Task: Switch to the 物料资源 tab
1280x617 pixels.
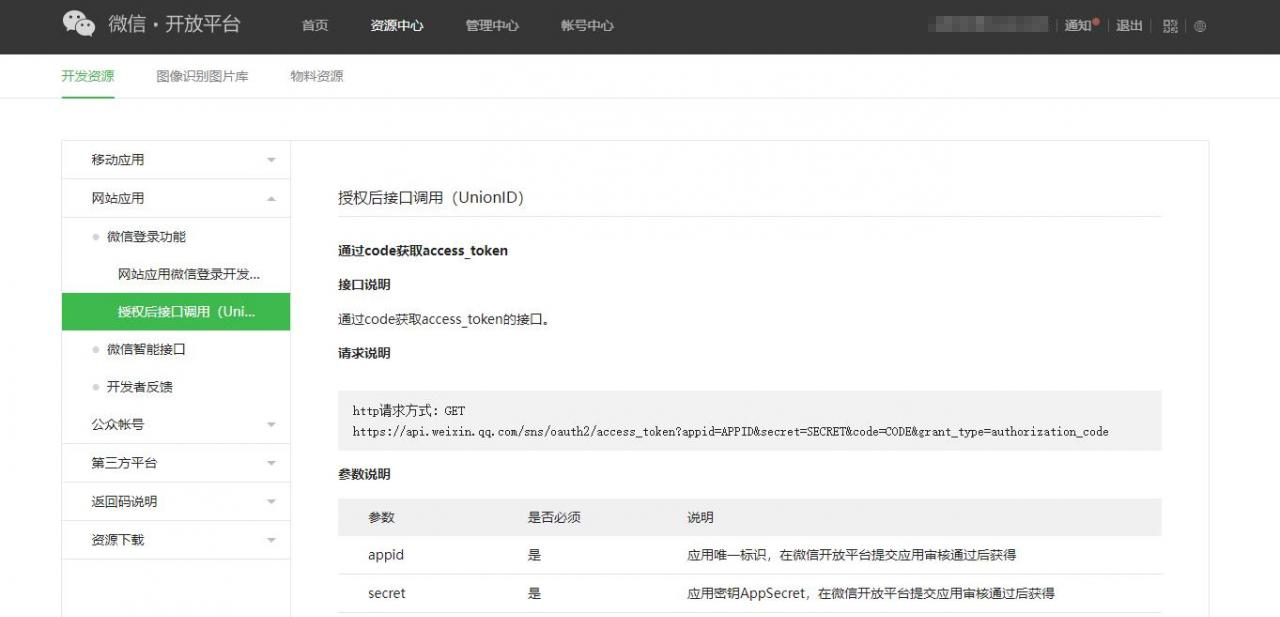Action: click(316, 76)
